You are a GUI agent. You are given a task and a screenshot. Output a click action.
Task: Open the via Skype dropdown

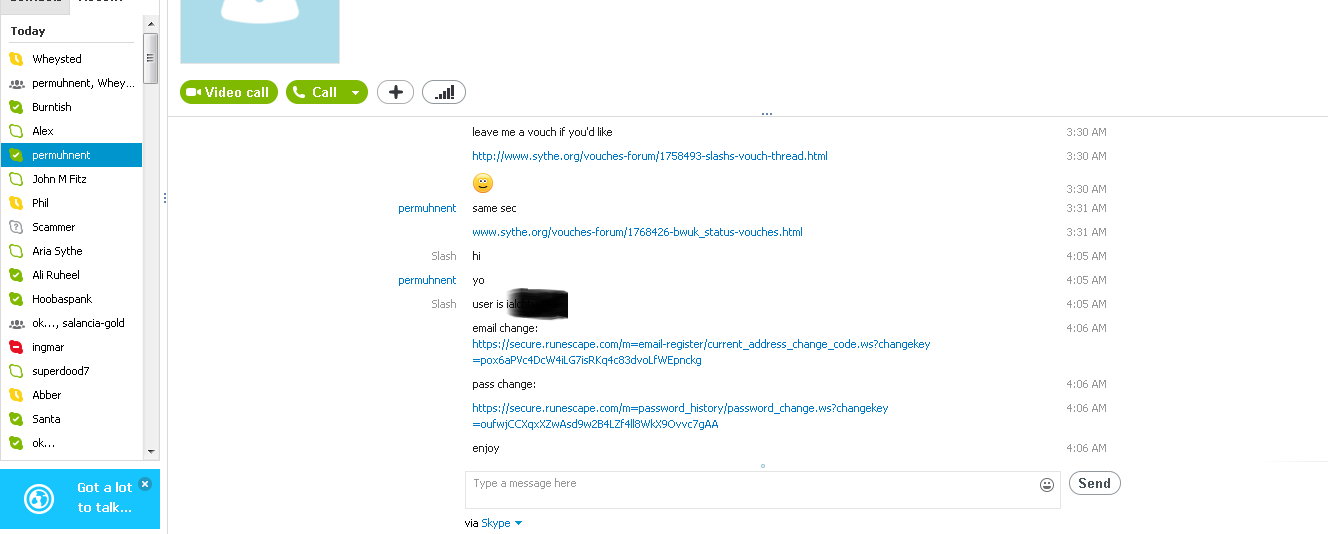(x=502, y=523)
